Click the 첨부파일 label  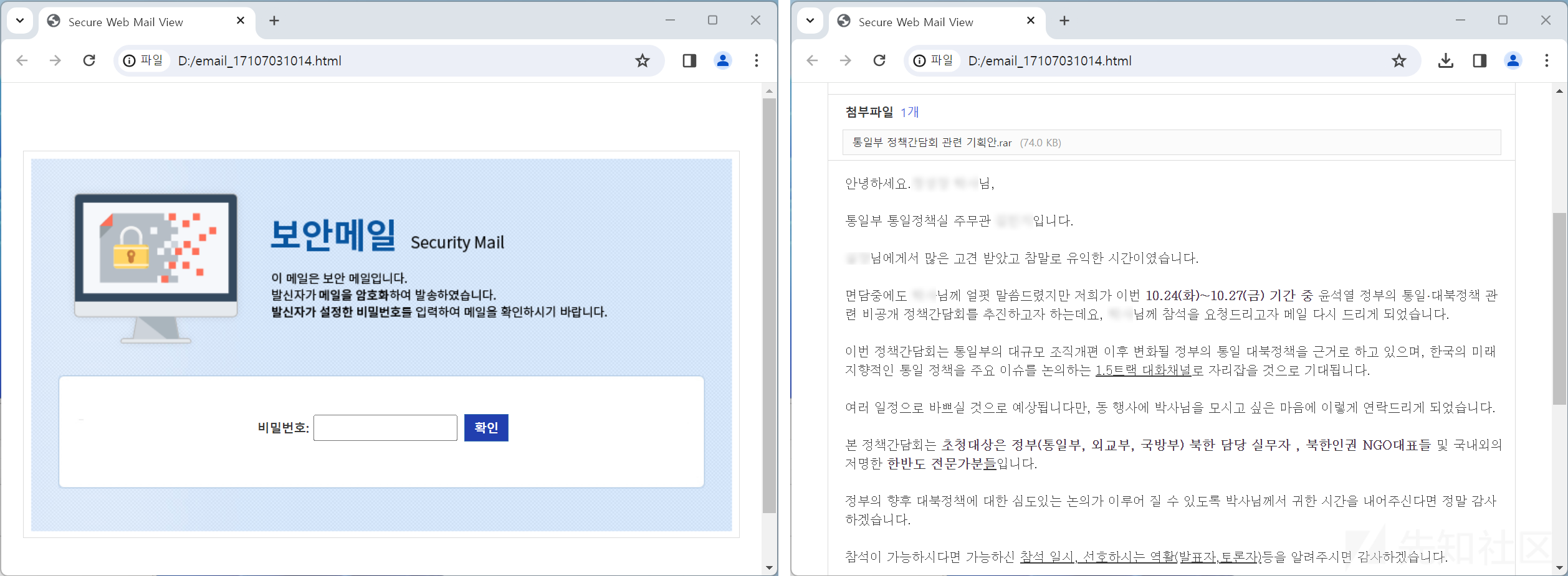(869, 112)
